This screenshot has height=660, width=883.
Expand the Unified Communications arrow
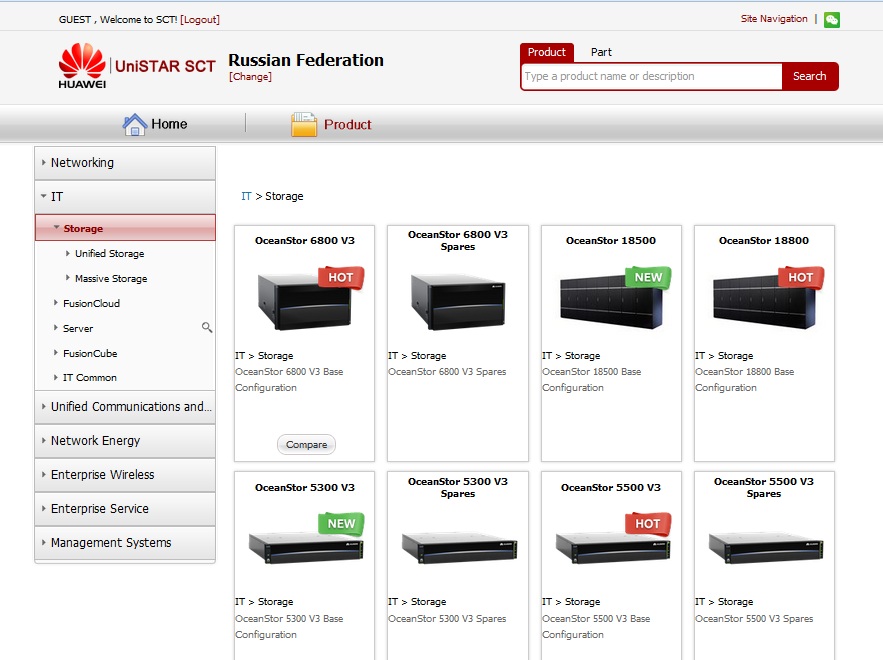pyautogui.click(x=43, y=407)
